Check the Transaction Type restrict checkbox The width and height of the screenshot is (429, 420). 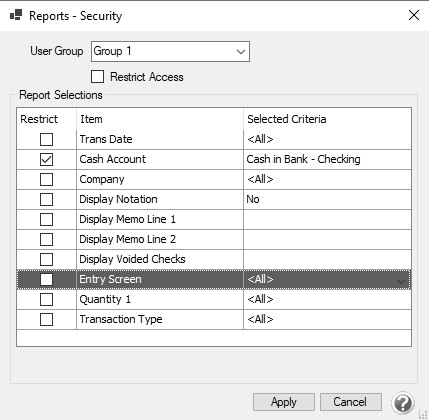click(46, 319)
